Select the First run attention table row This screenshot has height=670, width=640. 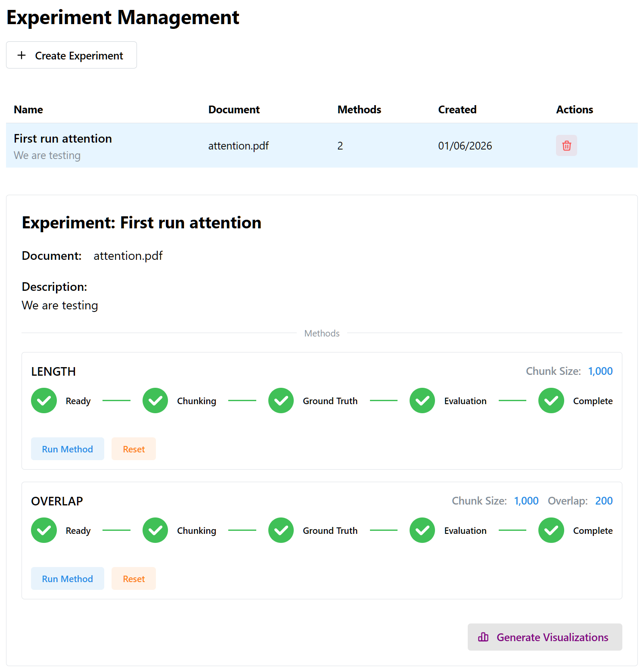coord(322,145)
